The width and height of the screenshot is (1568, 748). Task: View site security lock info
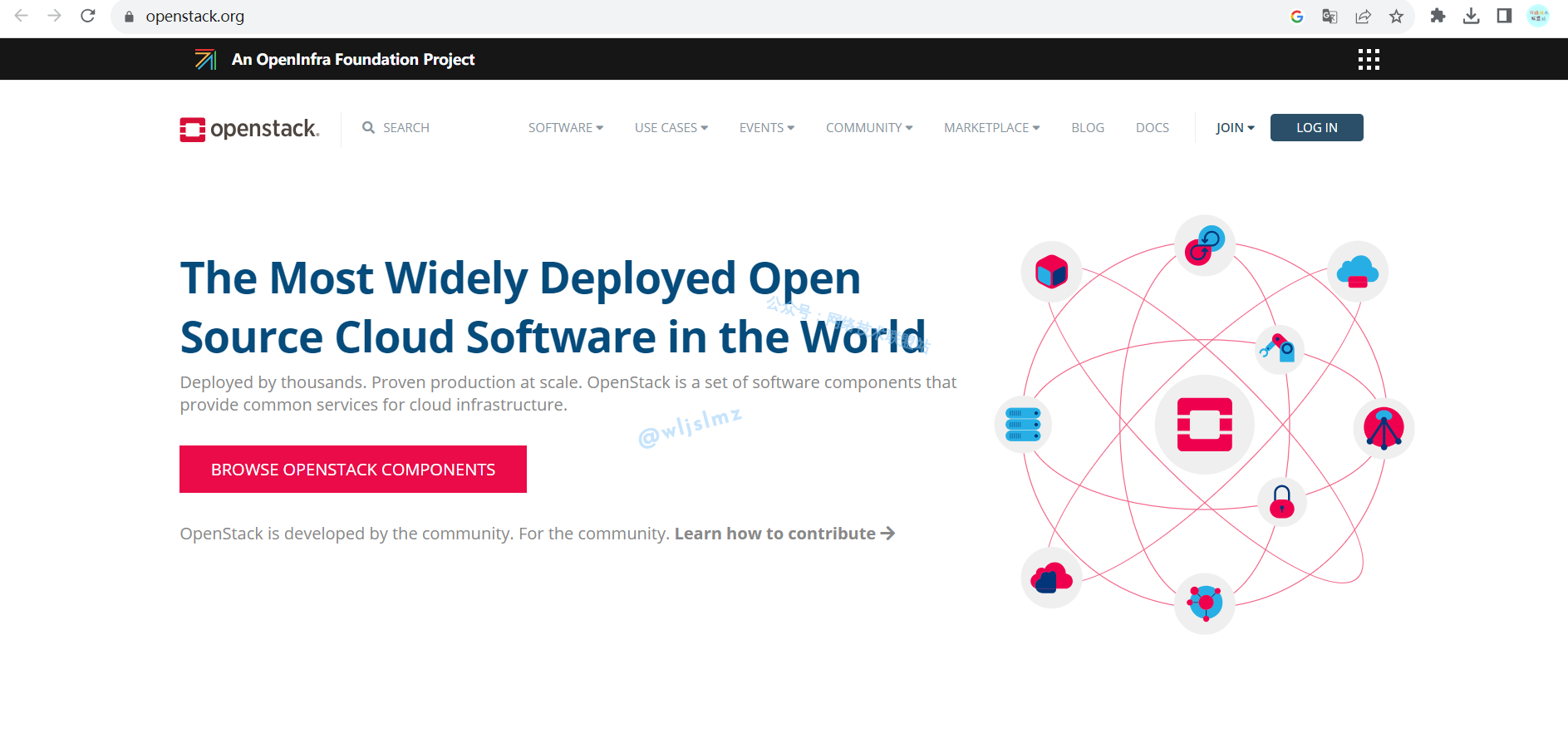[x=129, y=17]
